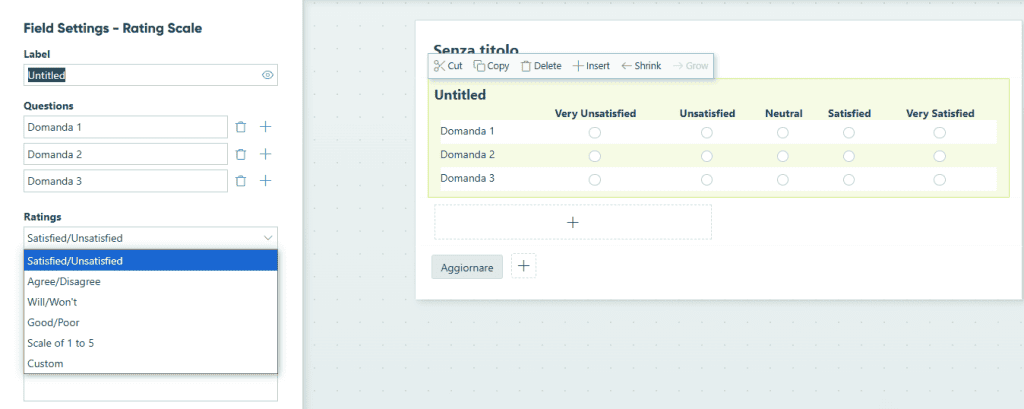This screenshot has width=1024, height=409.
Task: Select Unsatisfied for Domanda 1
Action: (x=707, y=133)
